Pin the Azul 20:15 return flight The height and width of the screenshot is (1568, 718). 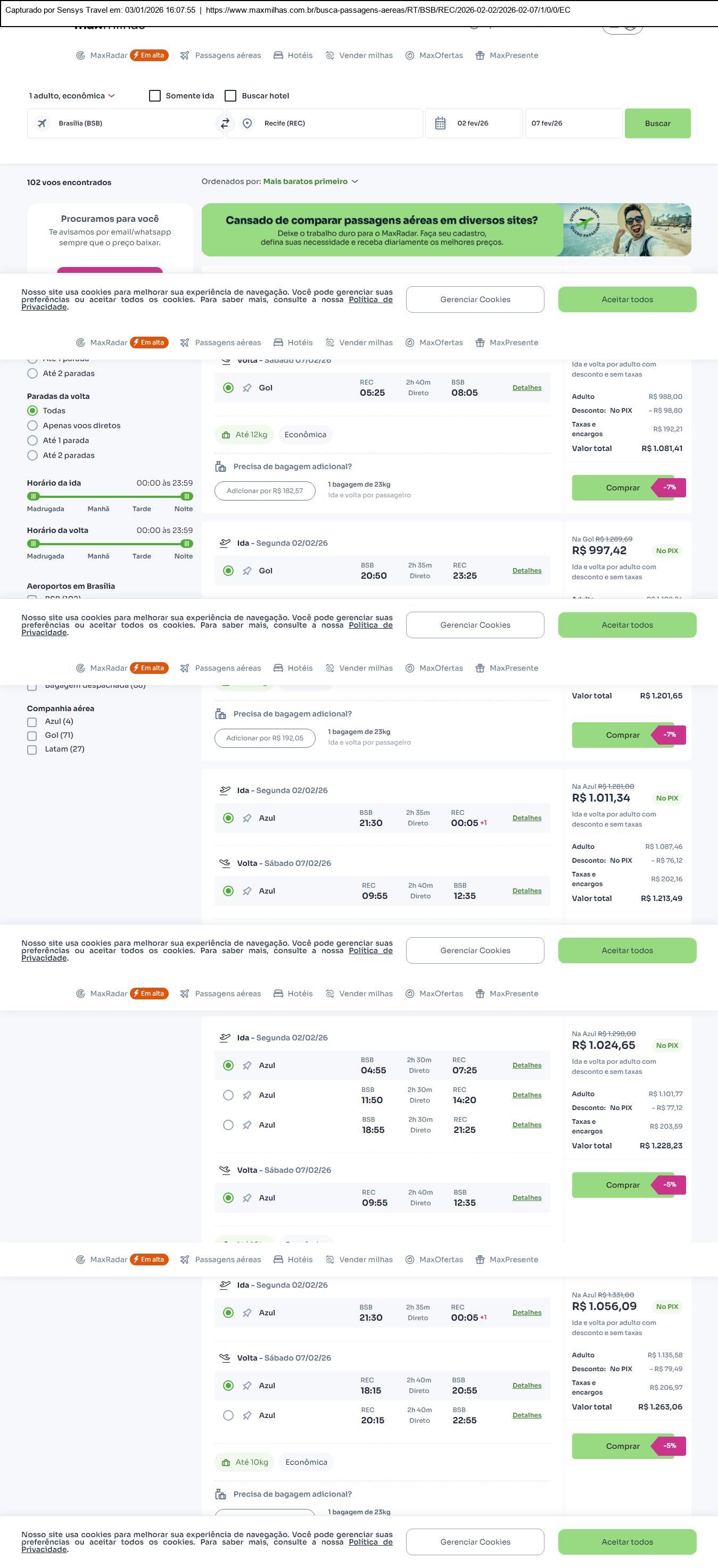point(246,1416)
